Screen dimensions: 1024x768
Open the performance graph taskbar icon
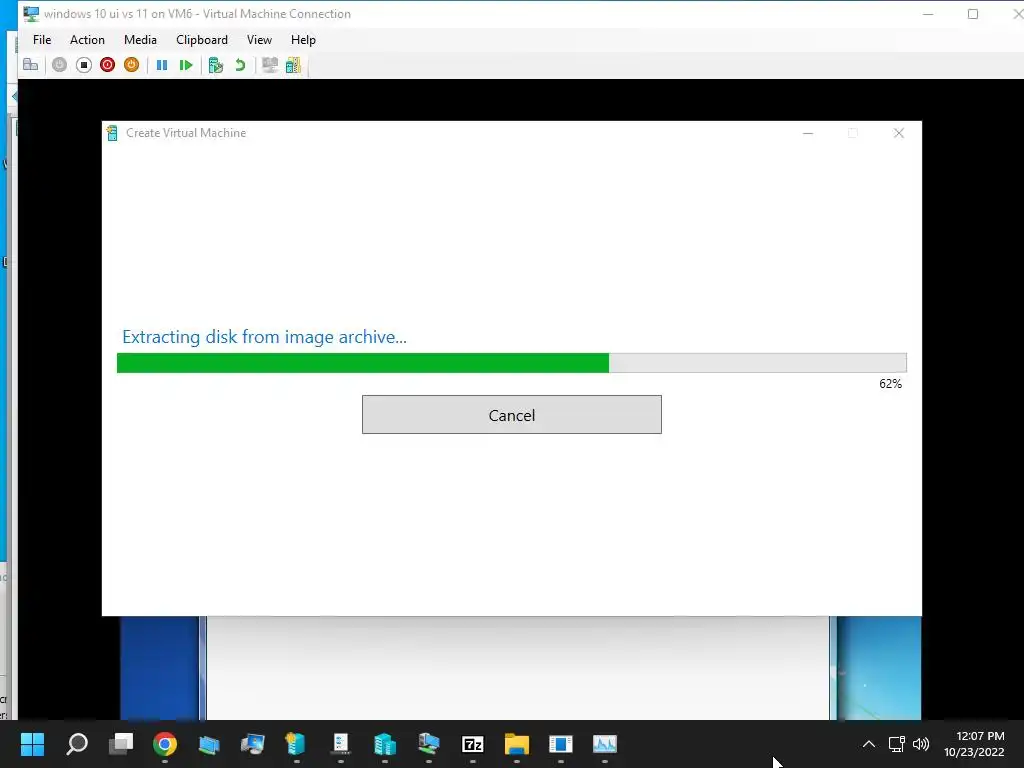605,744
